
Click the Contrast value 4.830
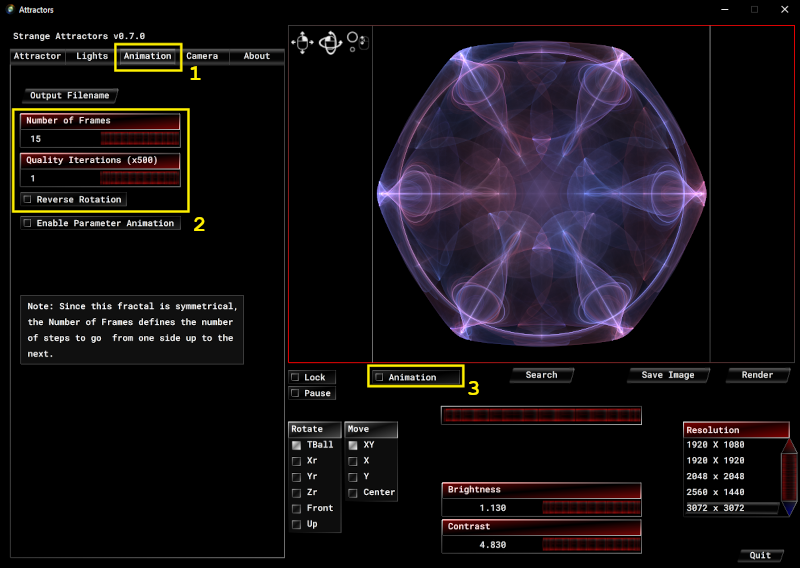tap(492, 545)
